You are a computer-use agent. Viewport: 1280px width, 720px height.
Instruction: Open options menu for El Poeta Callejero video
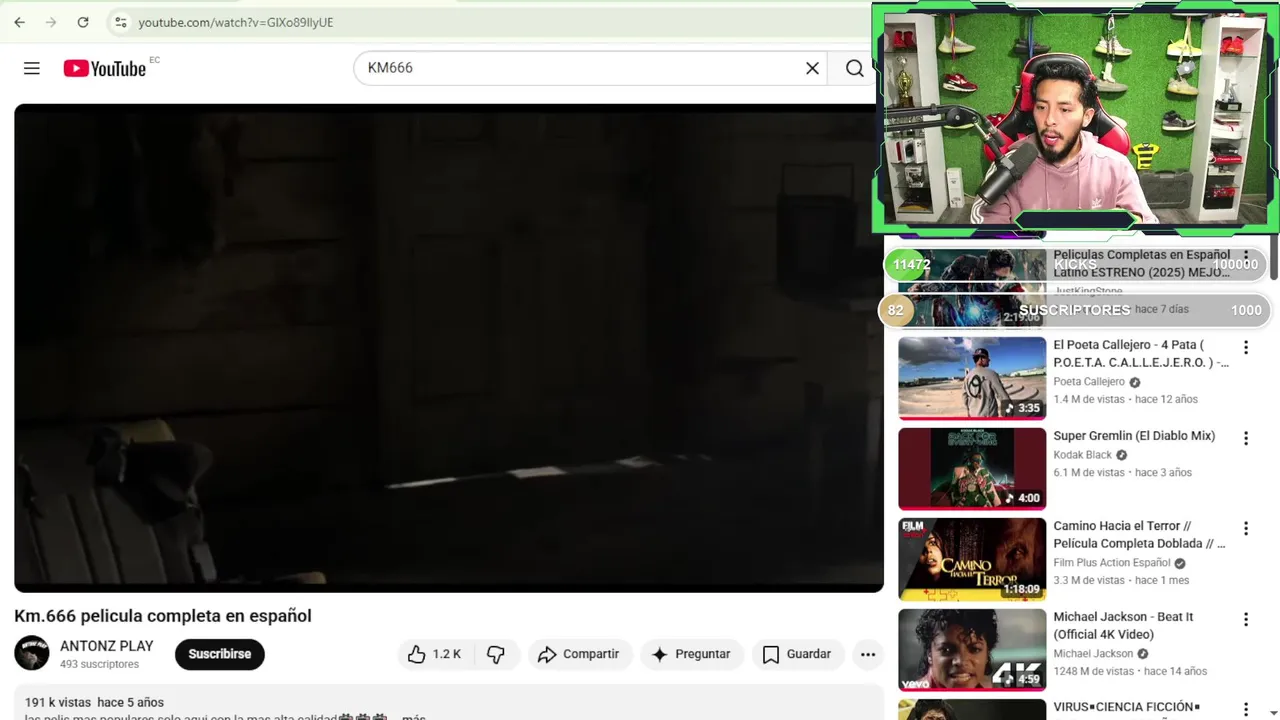click(x=1246, y=348)
